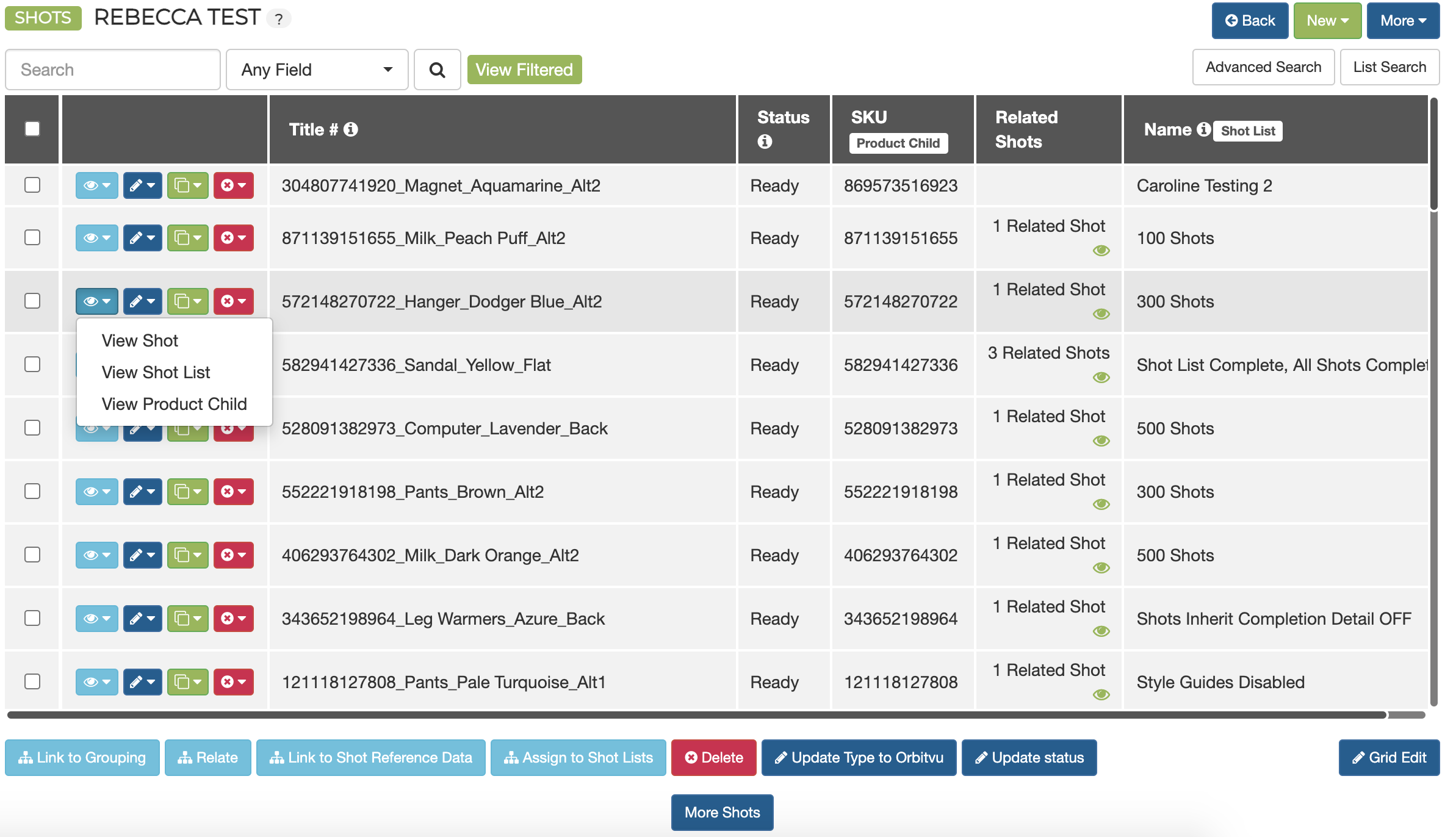
Task: Choose View Shot List from the menu
Action: point(156,372)
